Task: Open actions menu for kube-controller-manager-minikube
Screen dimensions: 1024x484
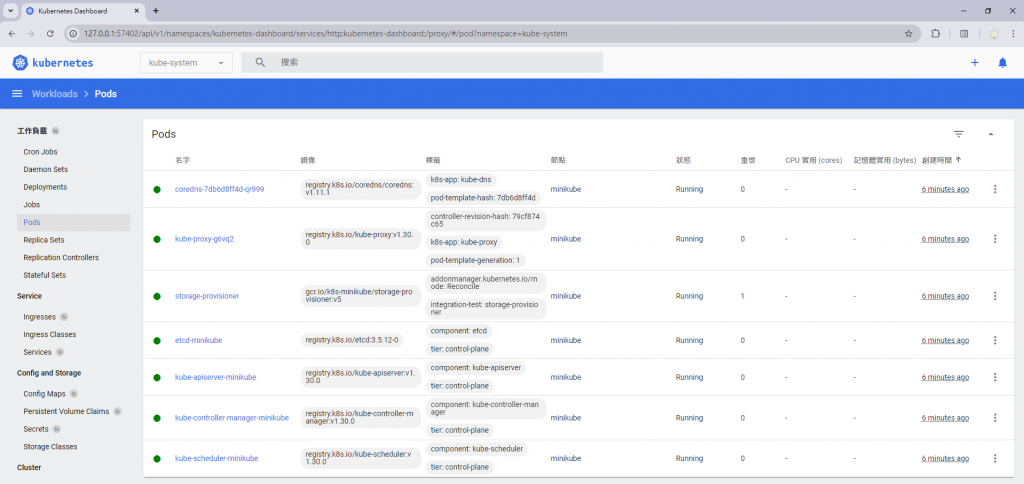Action: 995,417
